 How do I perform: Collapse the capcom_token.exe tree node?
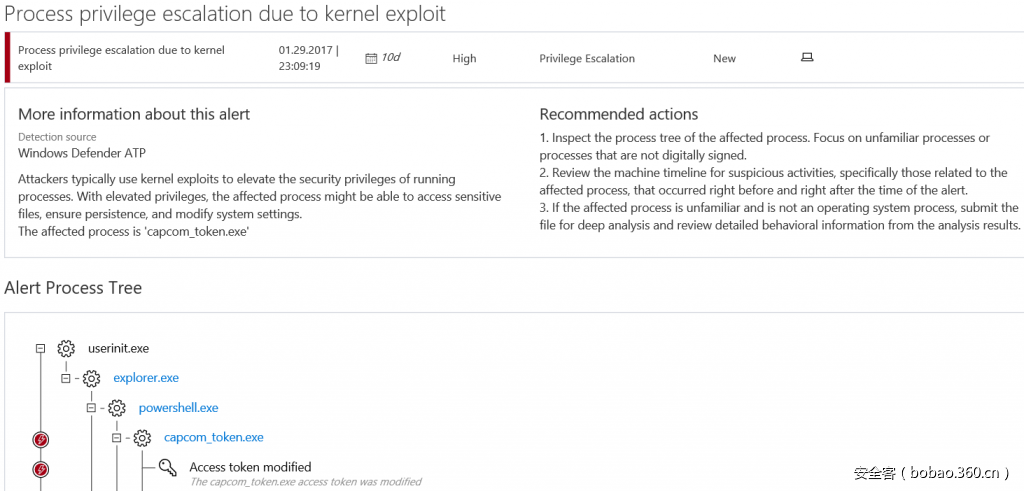pyautogui.click(x=116, y=438)
